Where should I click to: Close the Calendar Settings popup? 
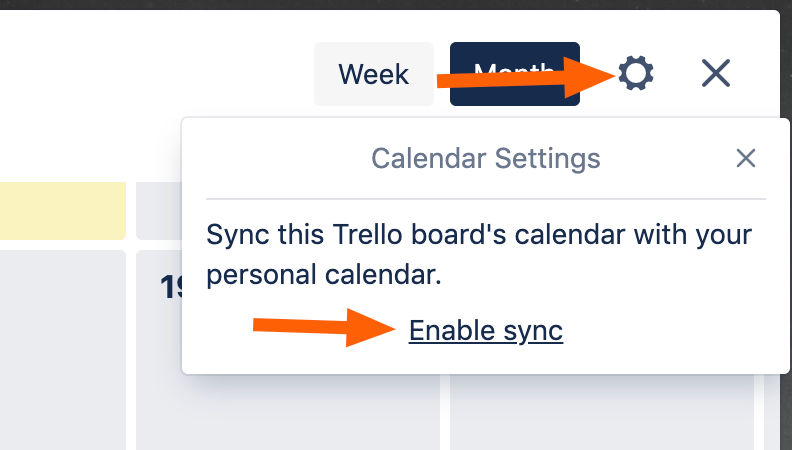[746, 158]
